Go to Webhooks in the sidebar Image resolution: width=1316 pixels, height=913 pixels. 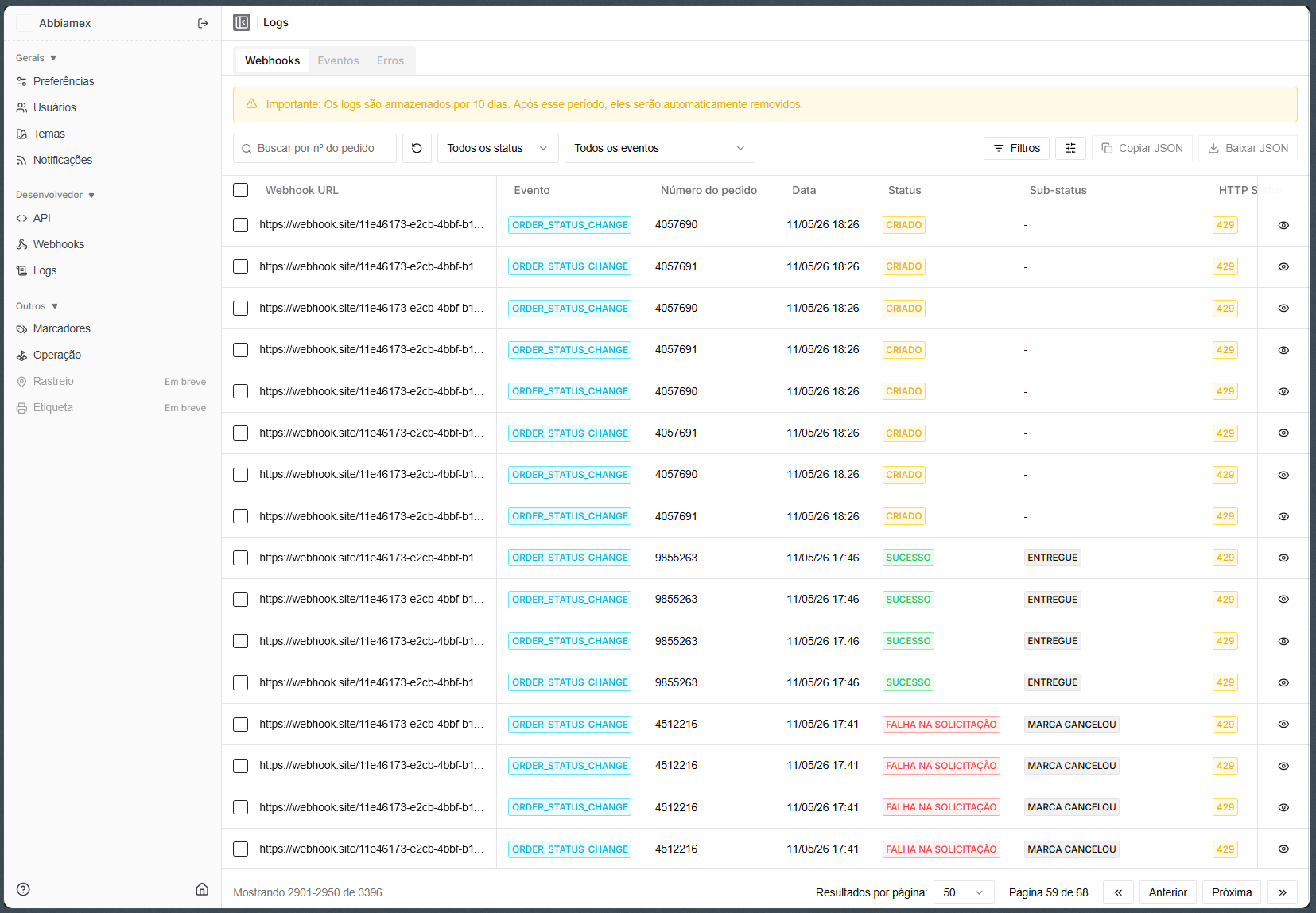click(x=59, y=244)
